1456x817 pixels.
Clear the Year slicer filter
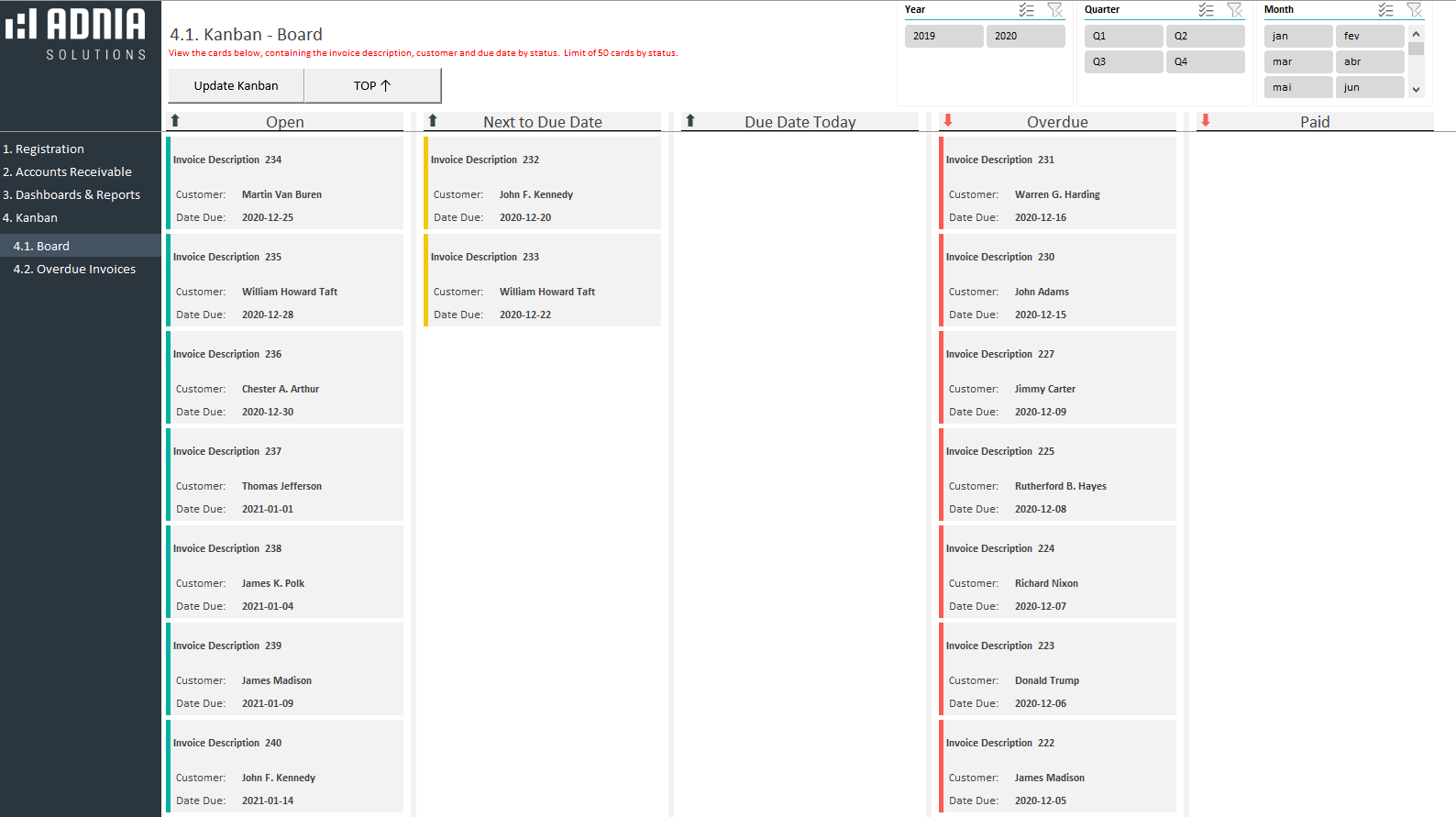pyautogui.click(x=1055, y=10)
